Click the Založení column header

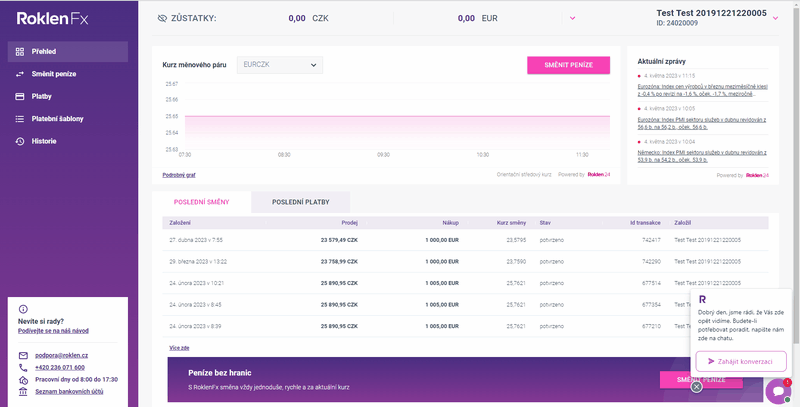pos(180,223)
